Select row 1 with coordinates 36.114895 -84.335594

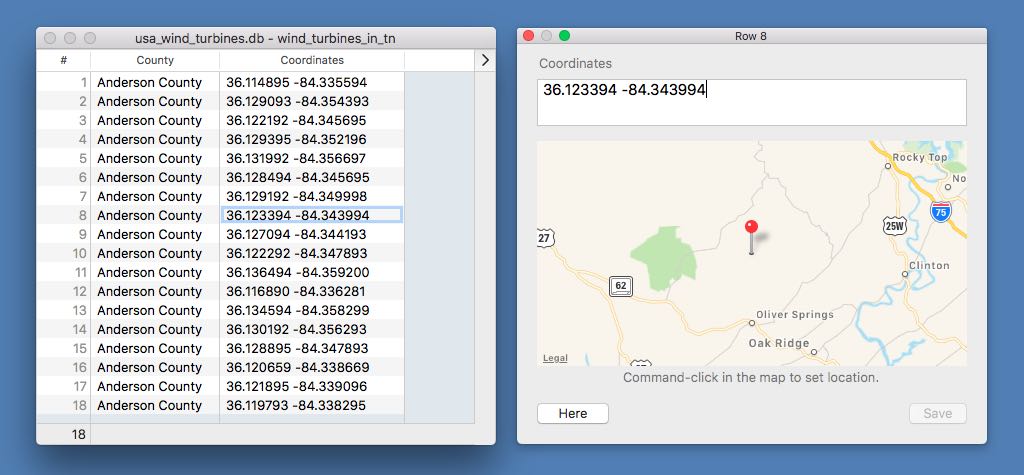(297, 83)
